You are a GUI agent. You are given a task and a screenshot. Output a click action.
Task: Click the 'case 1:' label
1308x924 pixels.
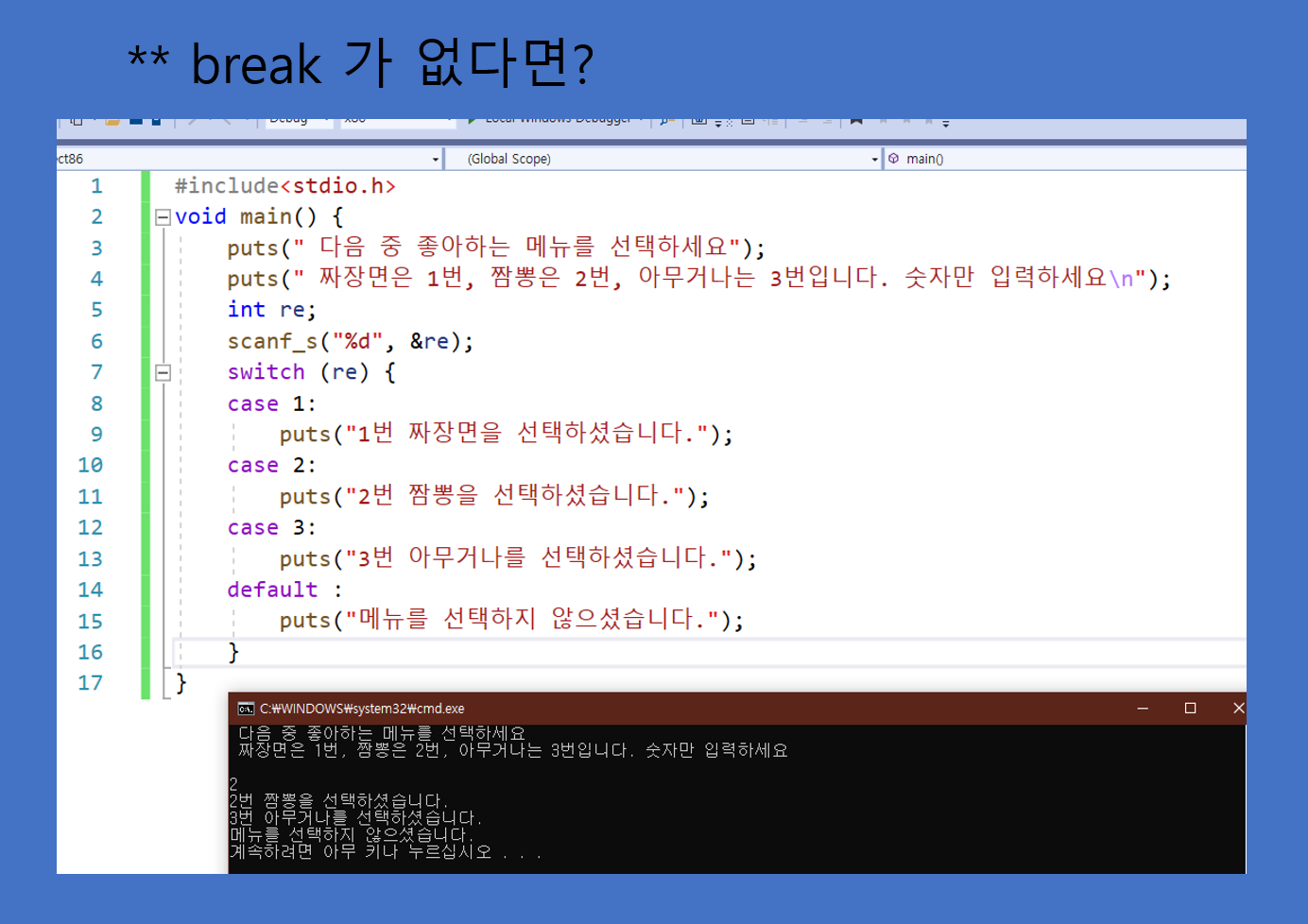271,403
